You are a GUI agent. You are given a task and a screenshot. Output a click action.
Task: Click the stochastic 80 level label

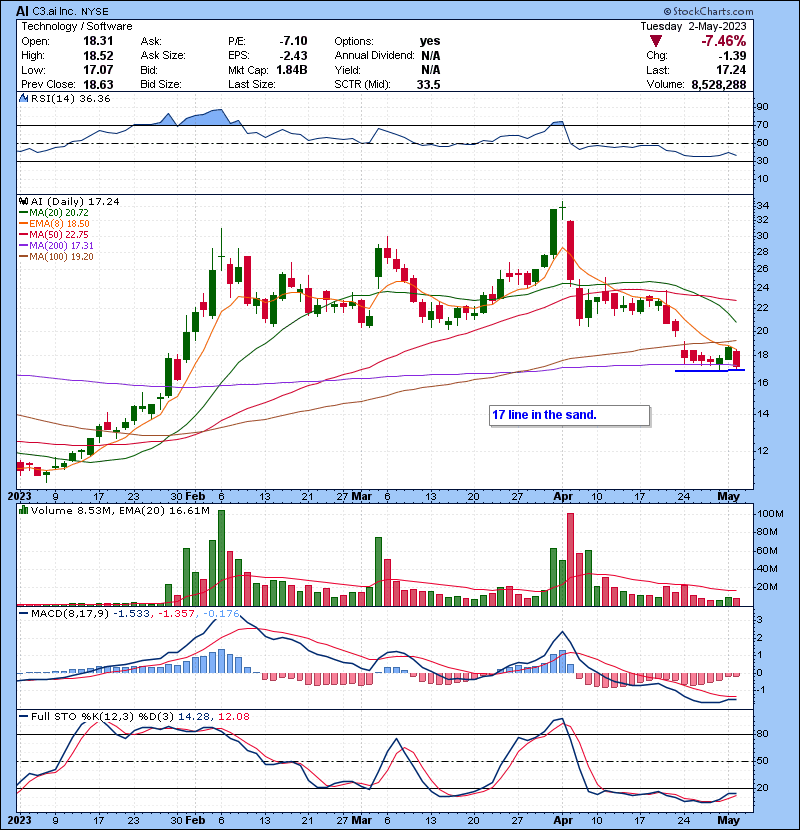[x=763, y=734]
